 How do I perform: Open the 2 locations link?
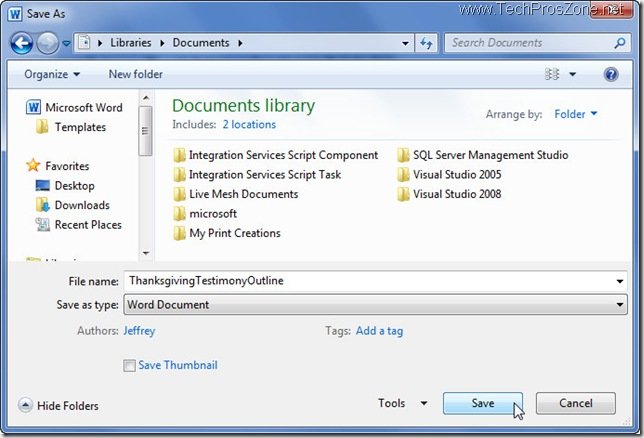click(x=249, y=124)
